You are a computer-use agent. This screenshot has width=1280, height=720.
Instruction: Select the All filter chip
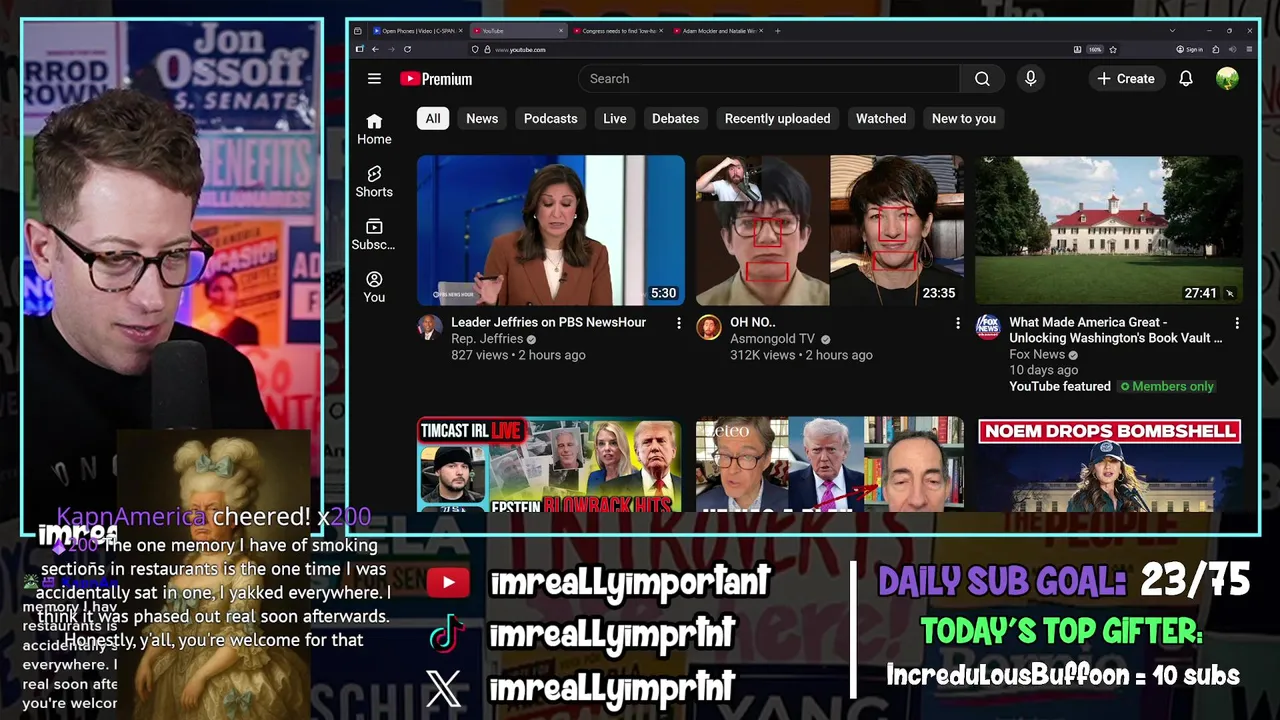[x=433, y=118]
